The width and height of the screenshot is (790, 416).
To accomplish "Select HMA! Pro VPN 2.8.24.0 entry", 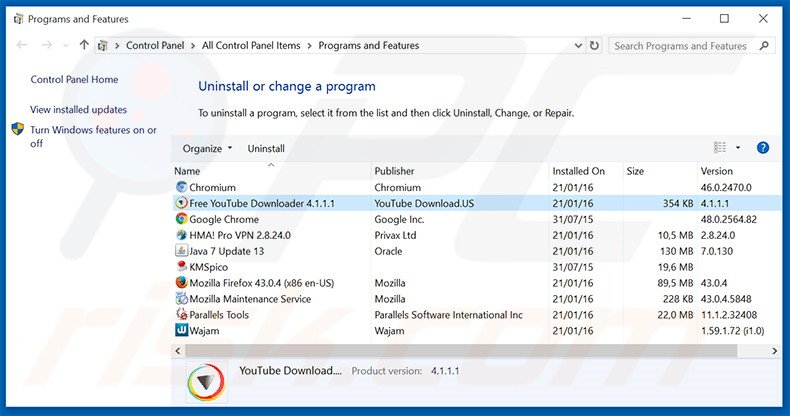I will click(240, 235).
